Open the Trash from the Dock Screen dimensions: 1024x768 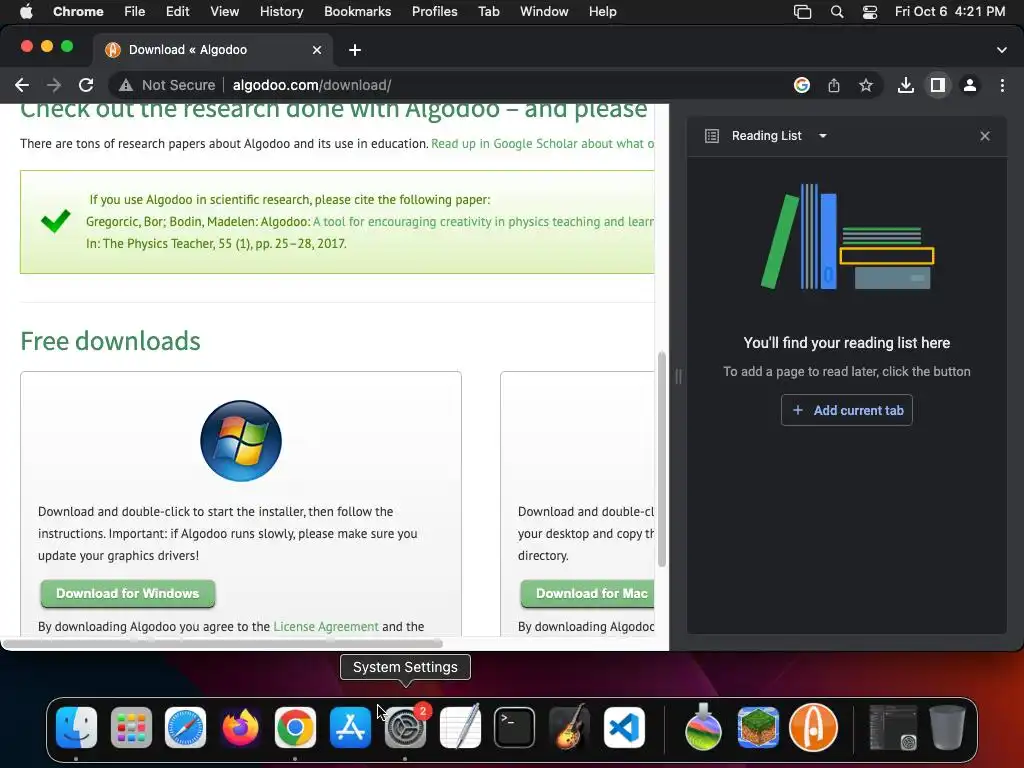948,727
